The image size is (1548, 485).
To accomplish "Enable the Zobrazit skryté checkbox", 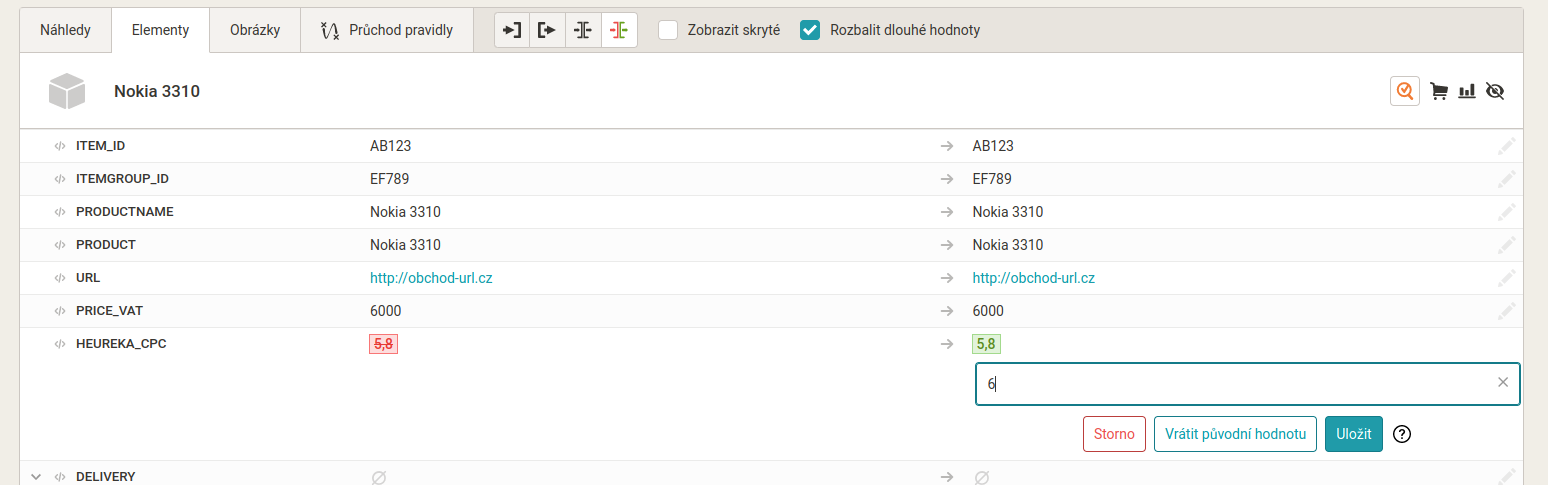I will [668, 30].
